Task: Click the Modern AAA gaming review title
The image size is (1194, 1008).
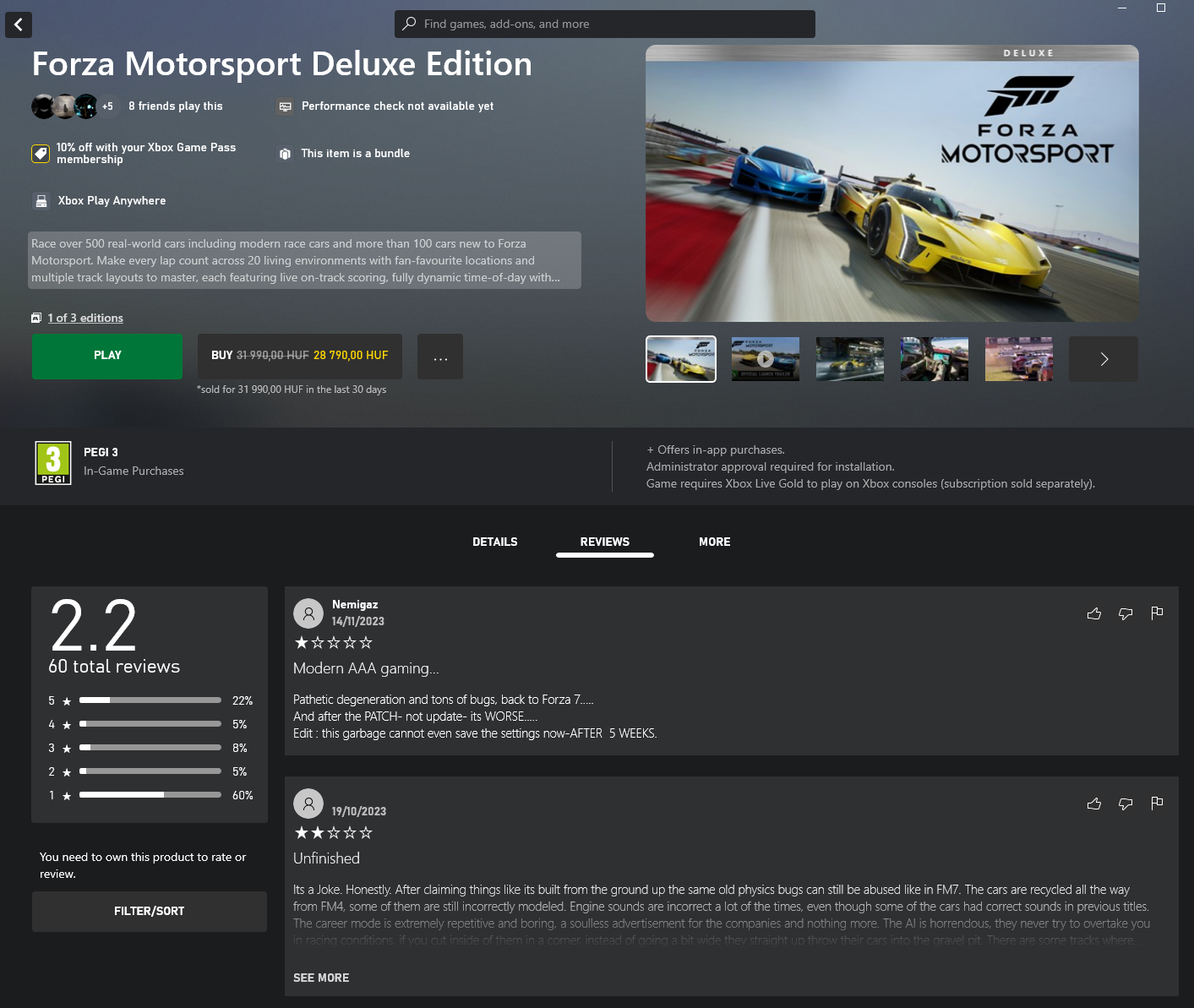Action: click(366, 668)
